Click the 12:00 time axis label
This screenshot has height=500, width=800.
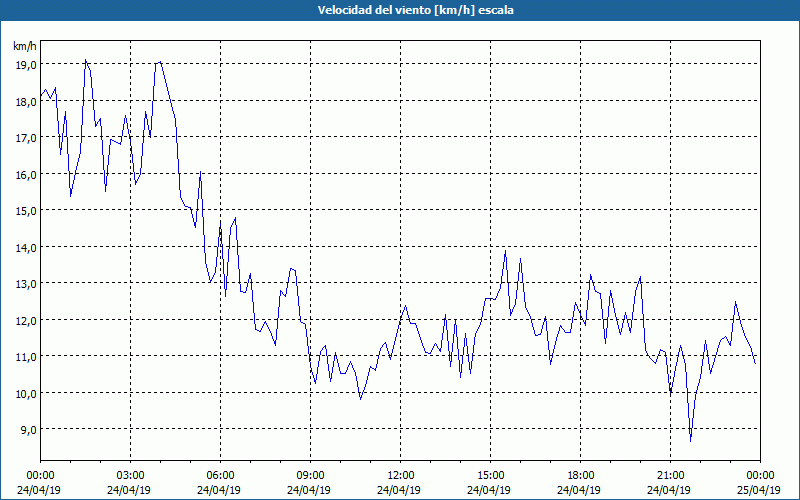401,476
